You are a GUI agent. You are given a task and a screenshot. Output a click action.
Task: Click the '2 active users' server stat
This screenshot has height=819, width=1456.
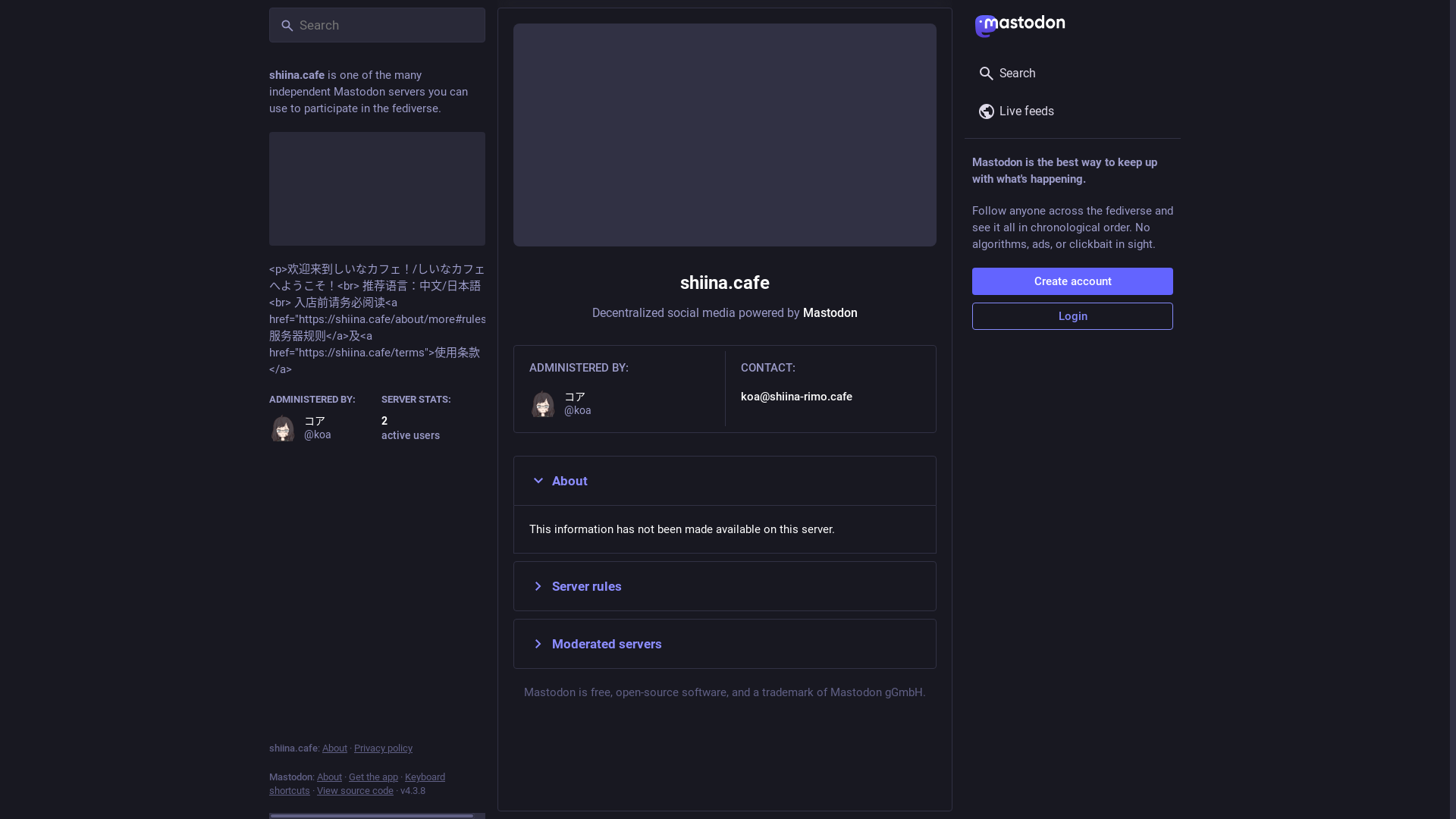coord(410,428)
